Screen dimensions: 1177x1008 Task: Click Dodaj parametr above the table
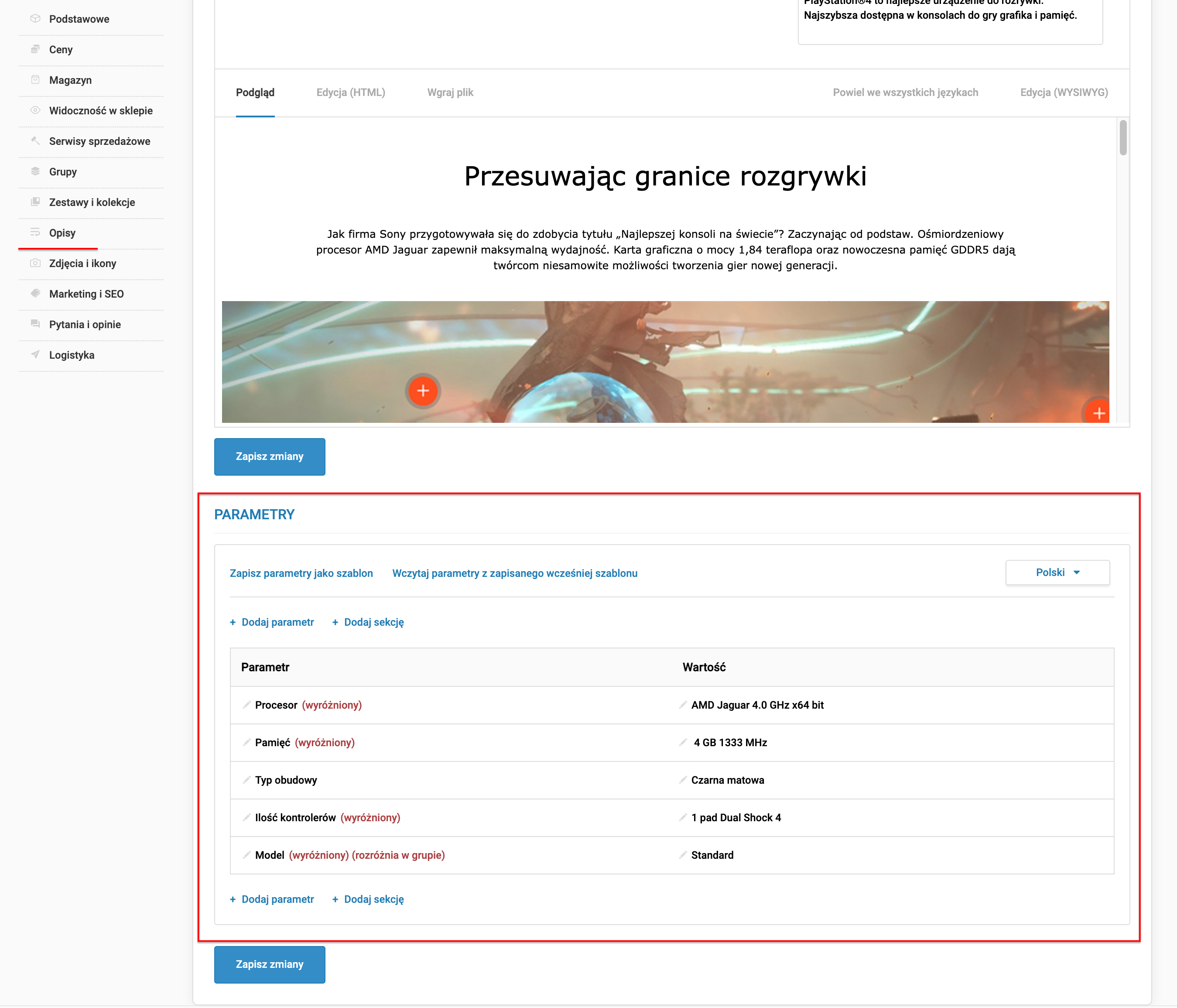(x=271, y=622)
